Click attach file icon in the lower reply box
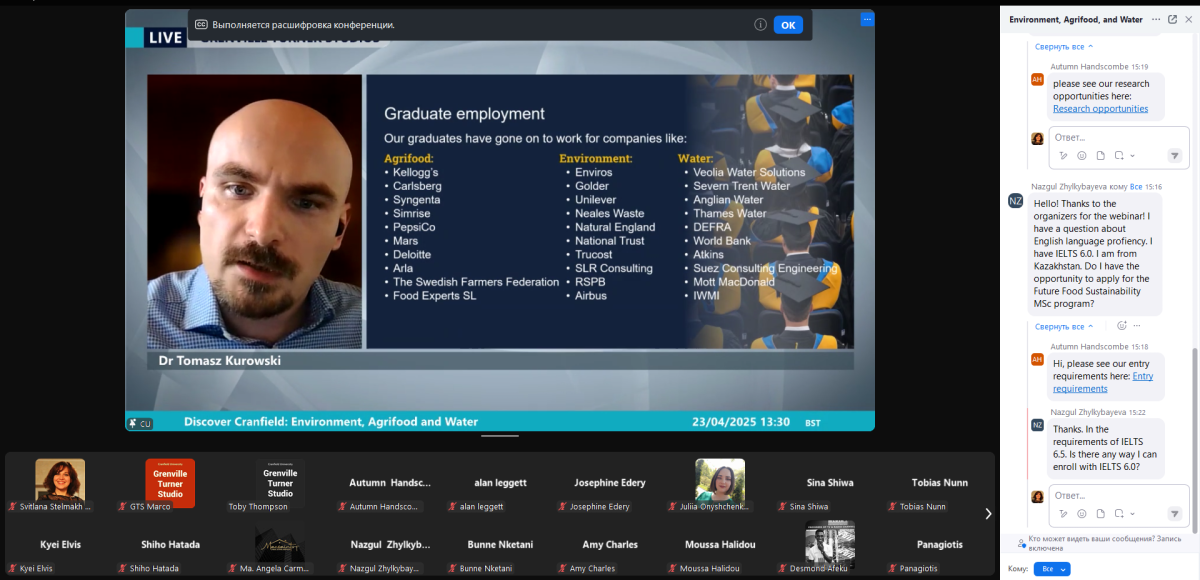 tap(1100, 514)
